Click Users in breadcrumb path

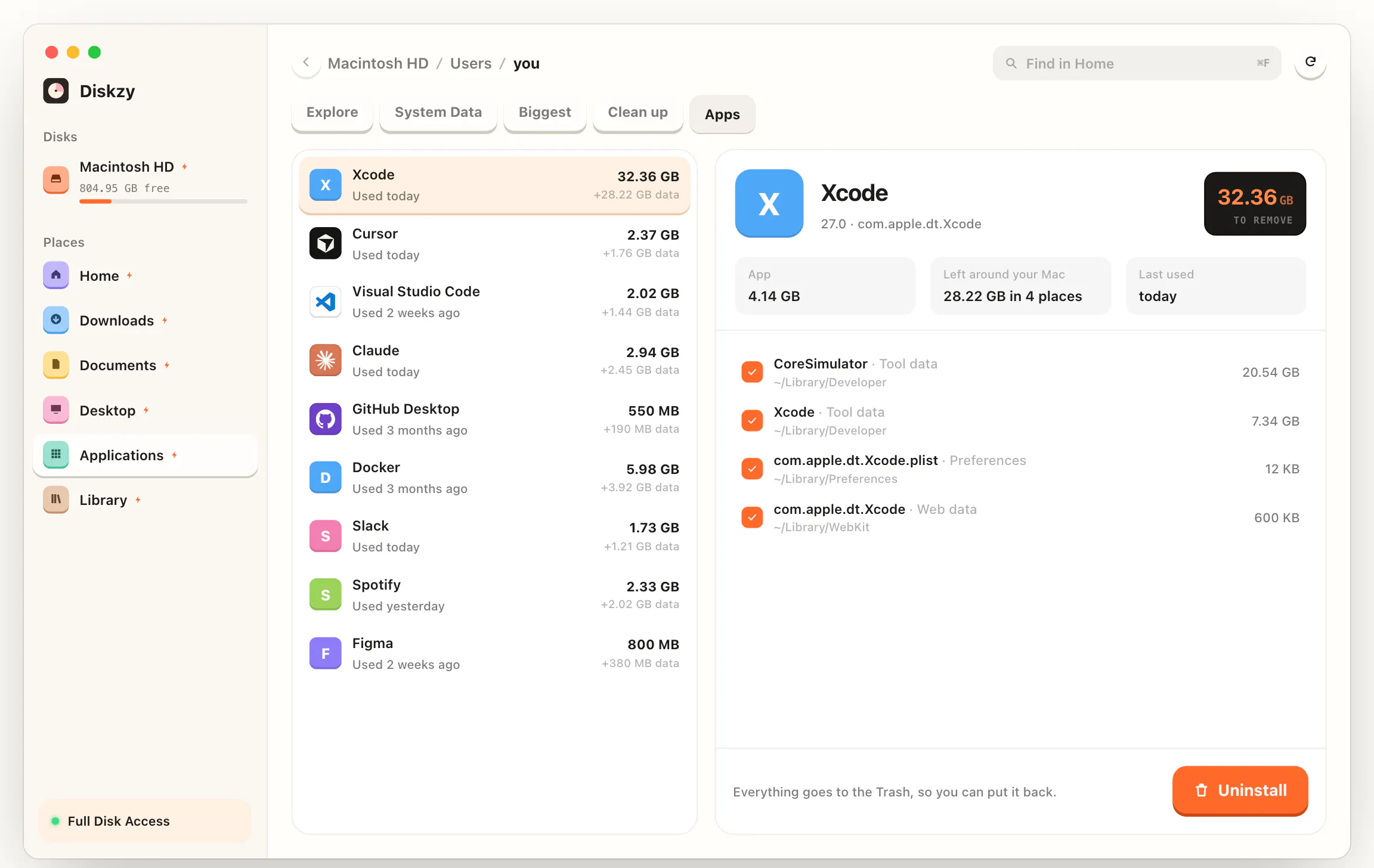point(471,63)
